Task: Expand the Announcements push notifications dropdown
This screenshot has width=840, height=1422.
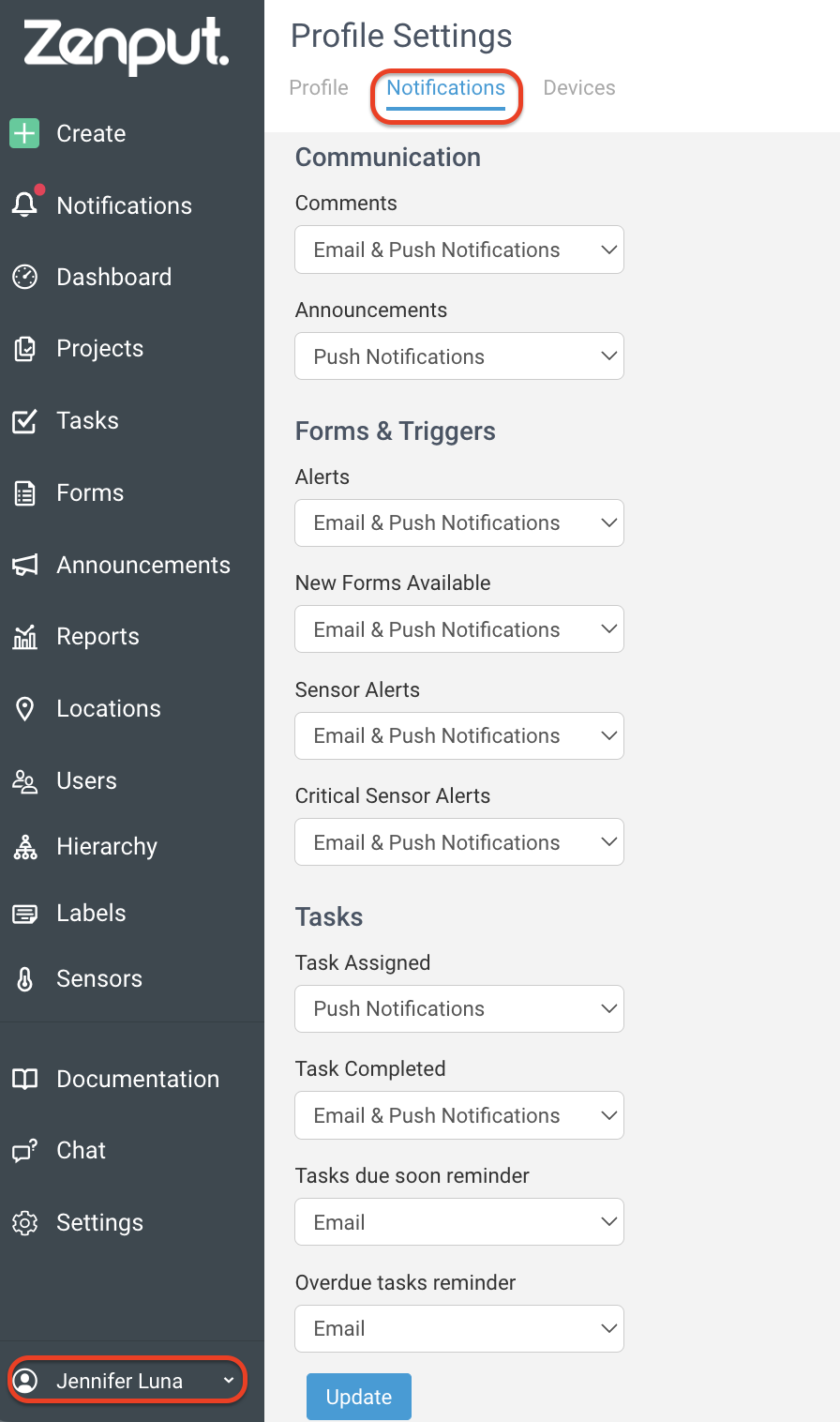Action: (x=458, y=356)
